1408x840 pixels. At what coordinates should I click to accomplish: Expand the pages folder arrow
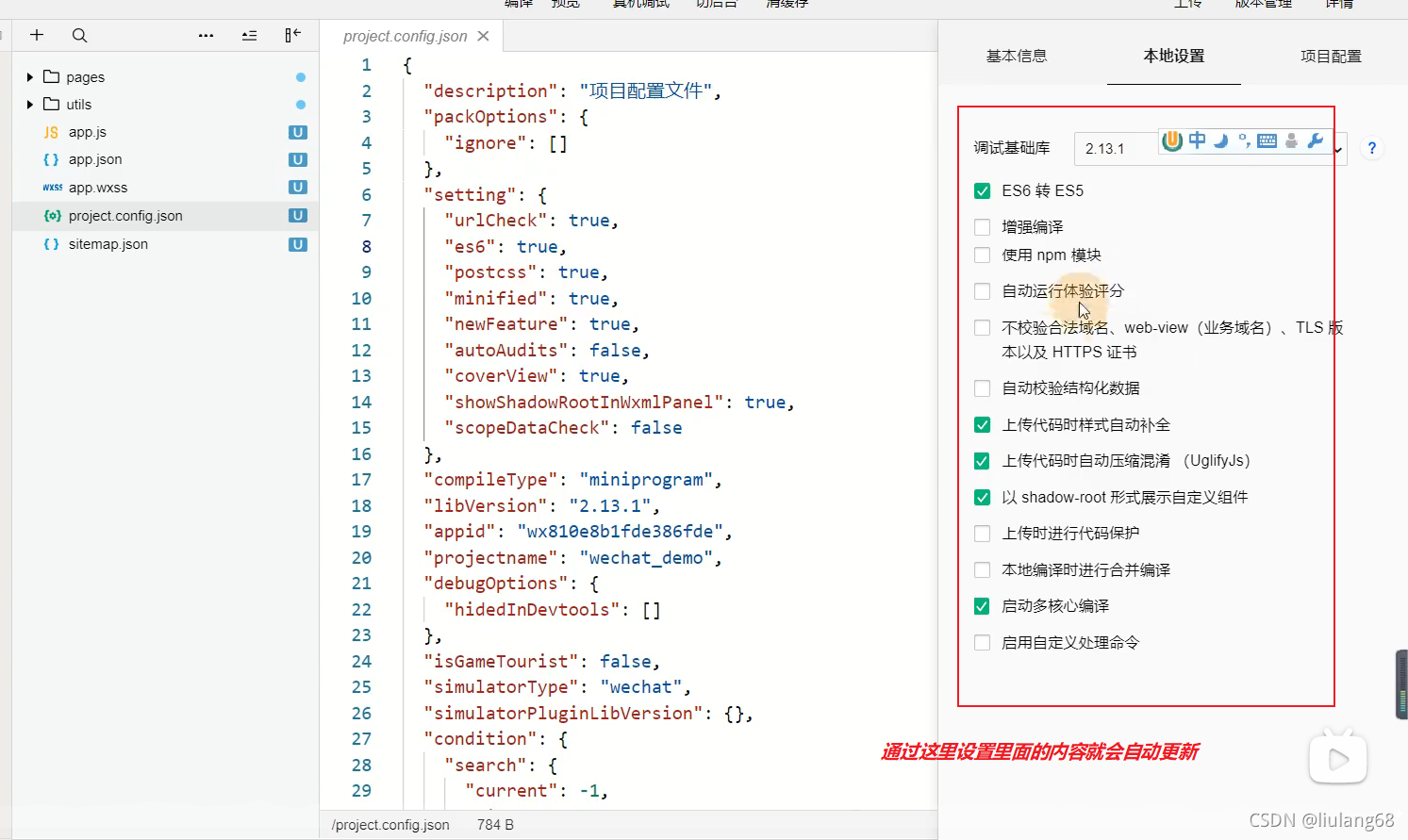(x=30, y=77)
